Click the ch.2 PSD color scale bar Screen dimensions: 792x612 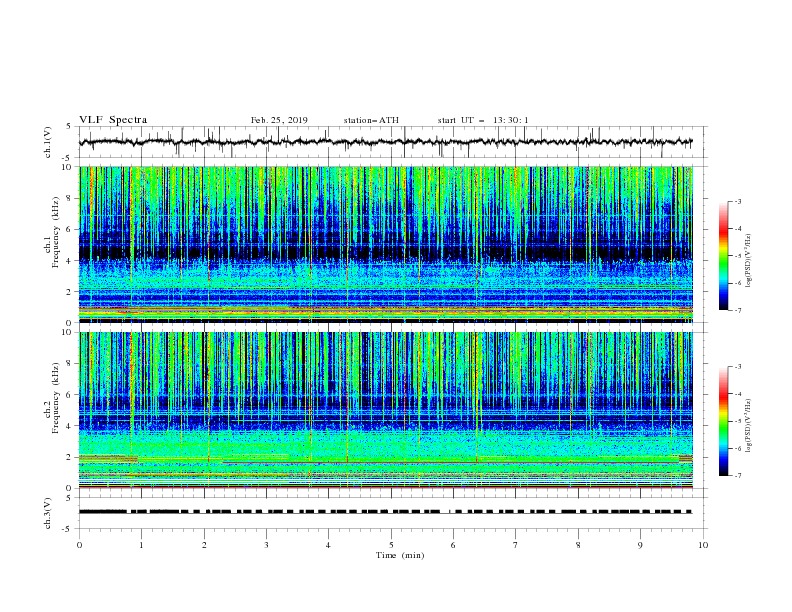point(724,421)
